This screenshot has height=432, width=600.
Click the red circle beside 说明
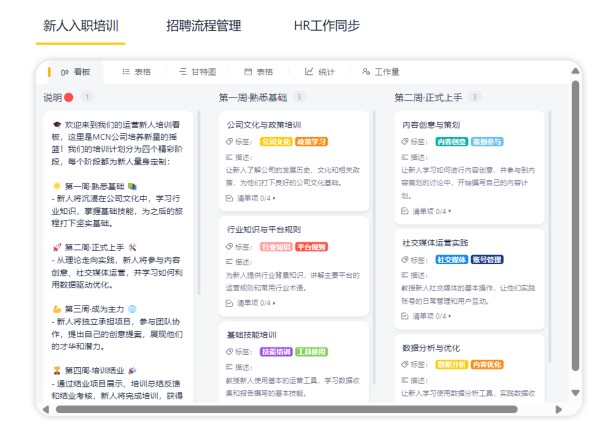pyautogui.click(x=69, y=98)
